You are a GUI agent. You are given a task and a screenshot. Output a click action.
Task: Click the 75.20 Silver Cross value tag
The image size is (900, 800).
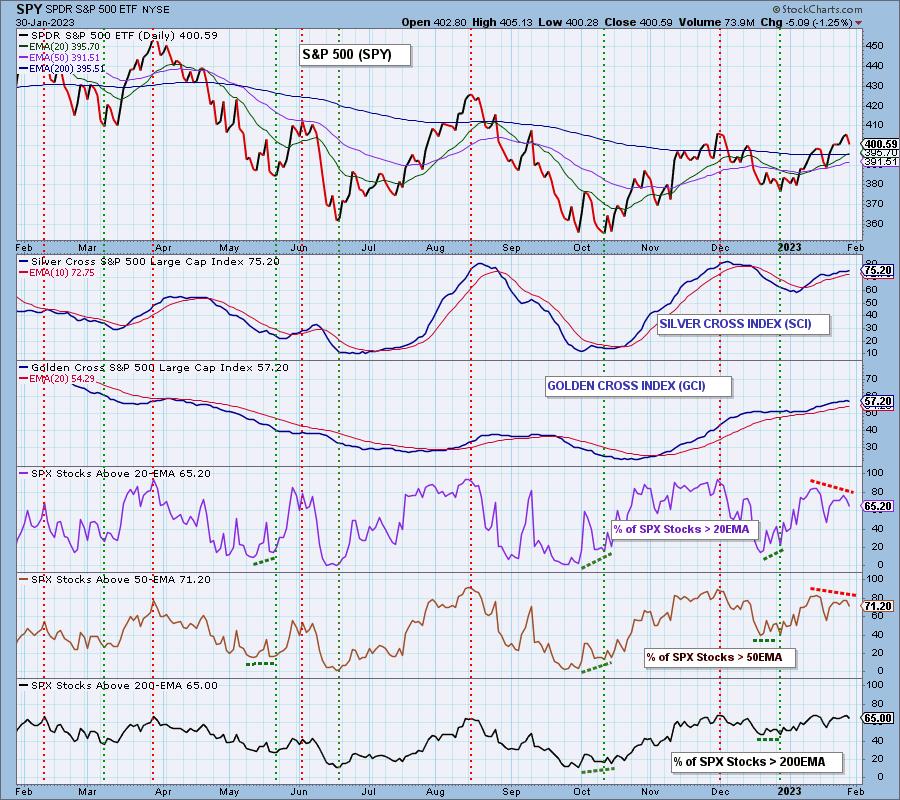point(879,271)
